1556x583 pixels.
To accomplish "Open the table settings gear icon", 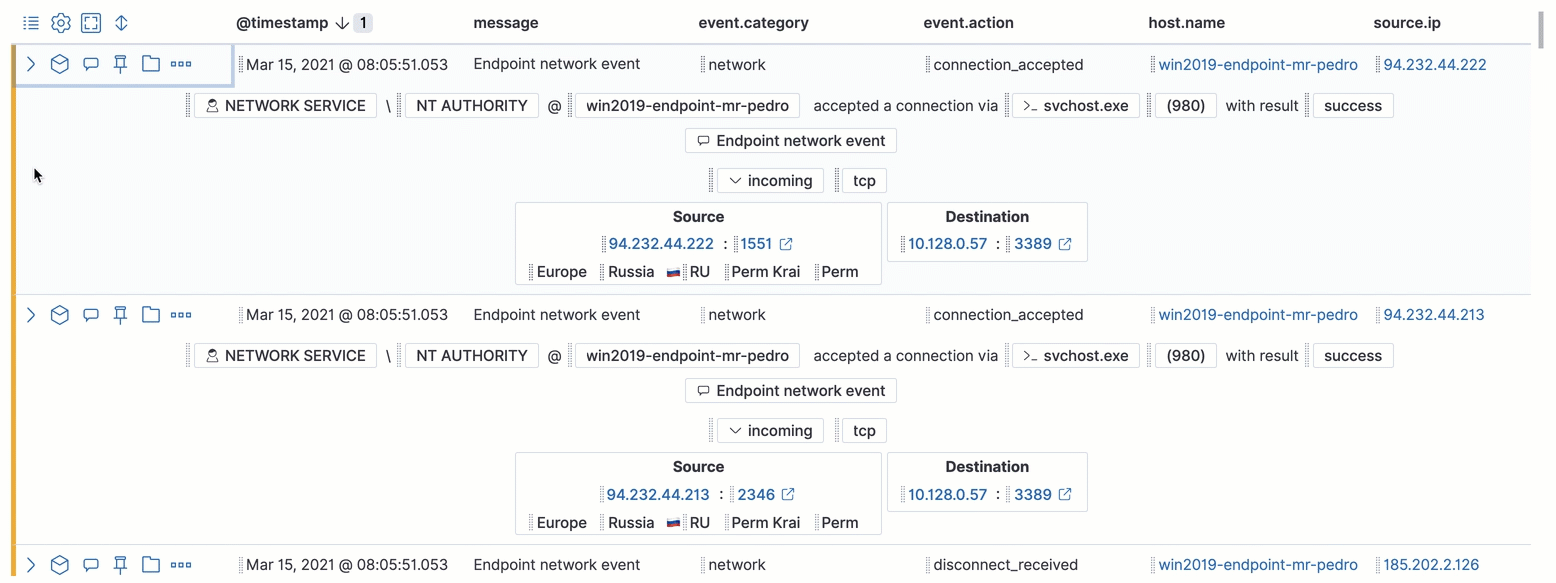I will point(60,22).
